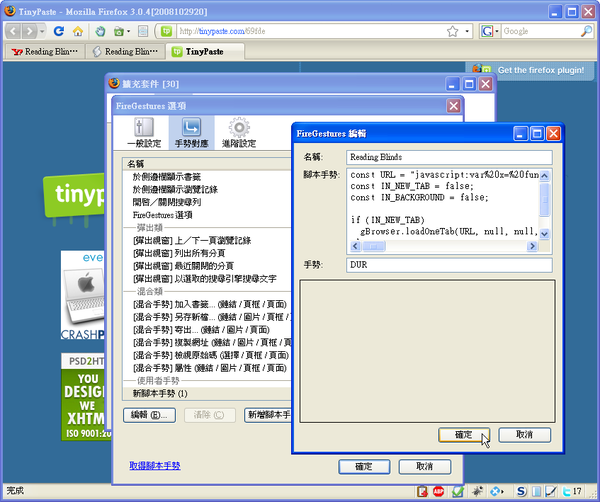The image size is (600, 502).
Task: Click the blue diamond cross status bar icon
Action: coord(496,491)
